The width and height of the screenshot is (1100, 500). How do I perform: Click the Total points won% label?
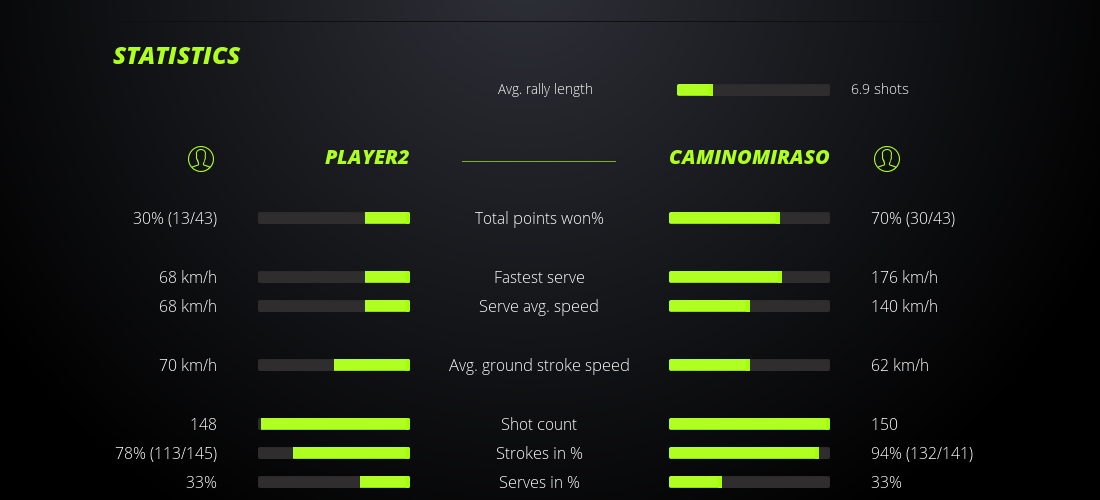(x=539, y=218)
